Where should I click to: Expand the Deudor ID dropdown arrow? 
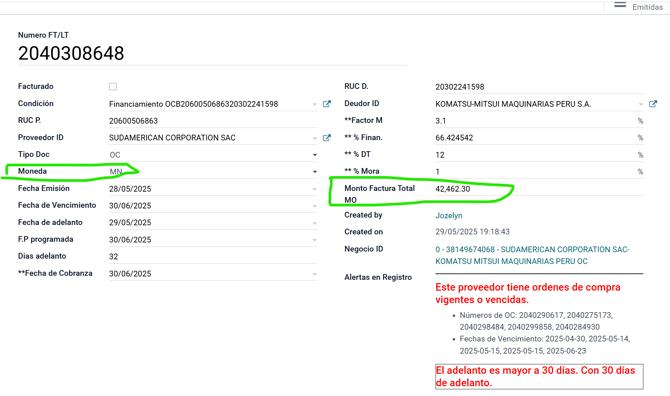[x=641, y=104]
